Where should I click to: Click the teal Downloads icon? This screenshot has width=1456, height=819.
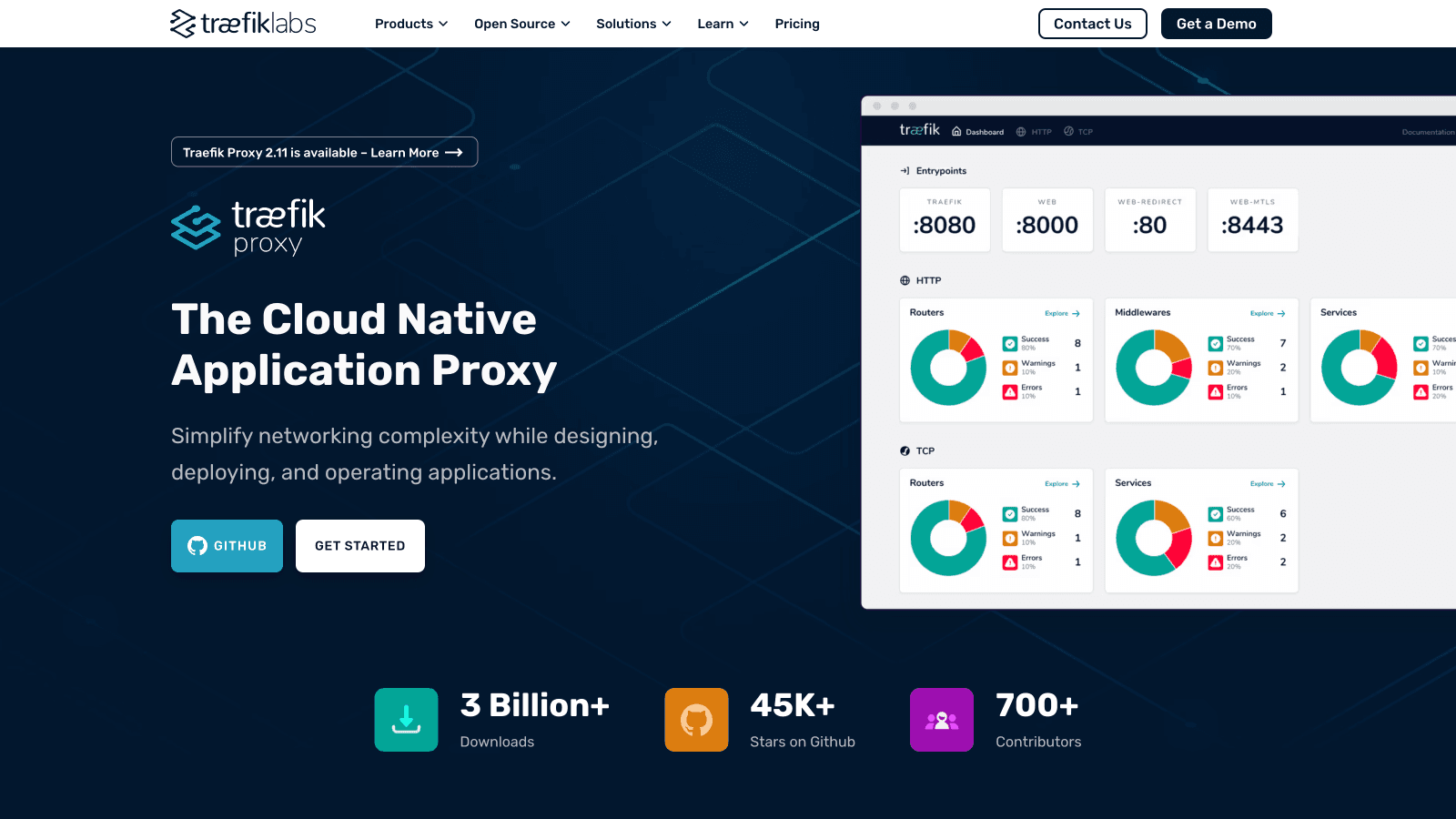point(406,720)
